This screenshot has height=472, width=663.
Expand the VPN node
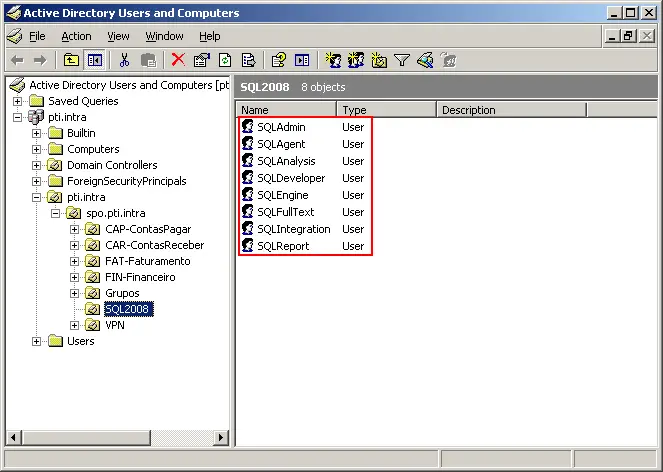pos(74,325)
